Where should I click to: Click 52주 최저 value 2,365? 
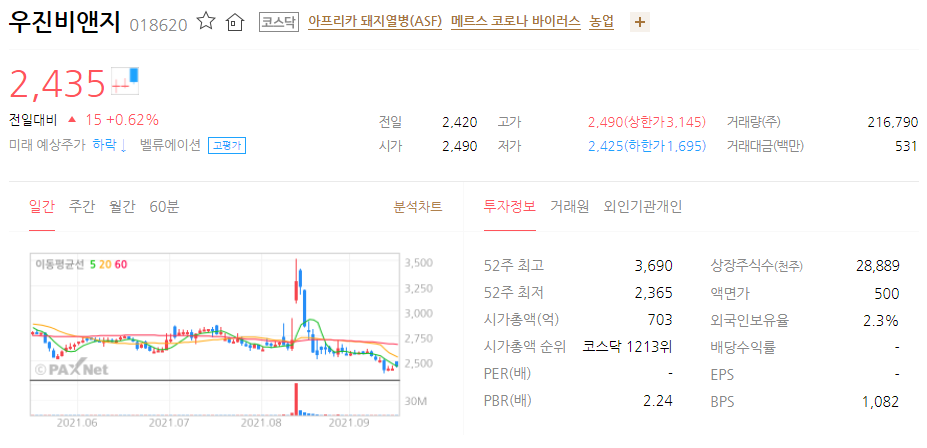(x=653, y=293)
